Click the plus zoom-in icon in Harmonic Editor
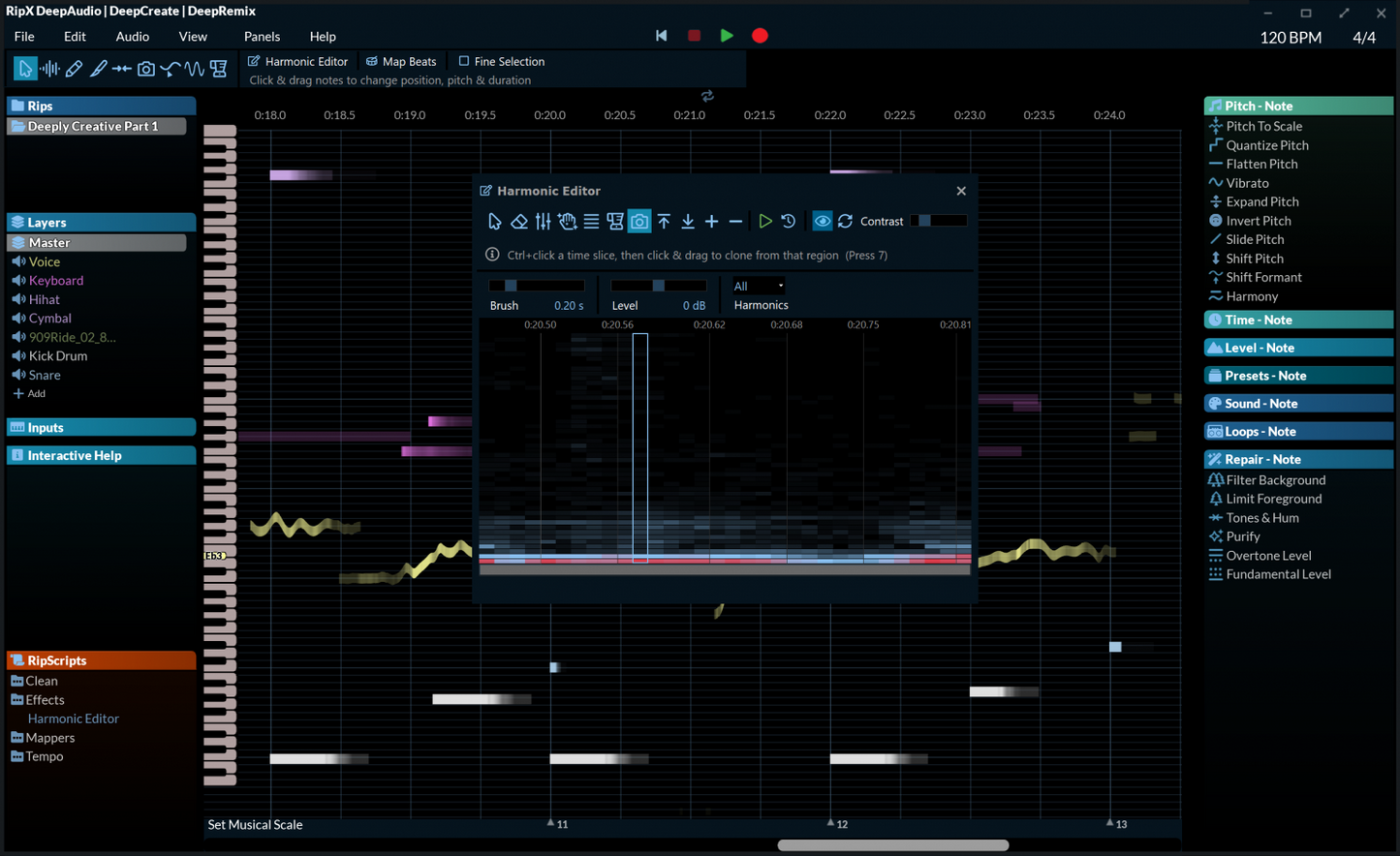The image size is (1400, 856). (711, 221)
